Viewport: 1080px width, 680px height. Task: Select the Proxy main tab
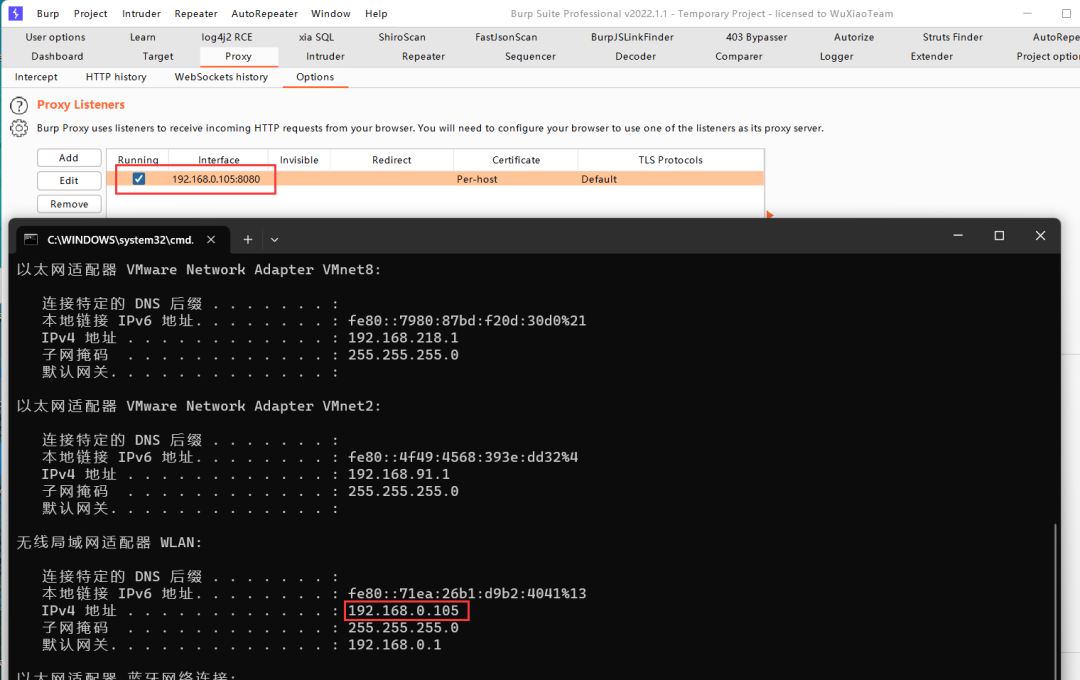pyautogui.click(x=238, y=56)
